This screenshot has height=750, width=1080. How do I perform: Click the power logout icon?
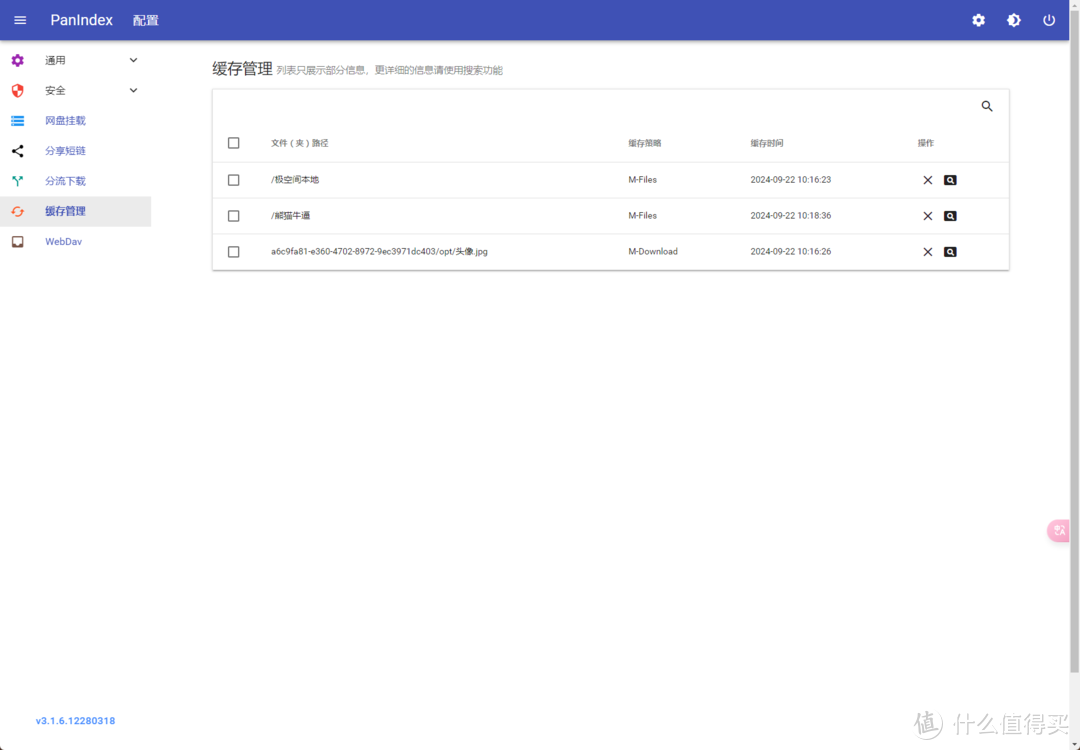point(1049,20)
